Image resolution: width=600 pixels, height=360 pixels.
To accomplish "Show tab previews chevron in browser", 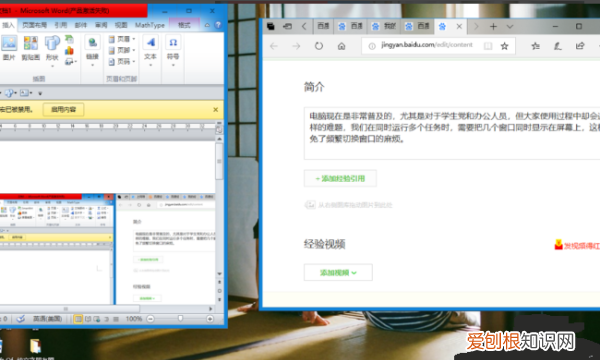I will click(510, 26).
